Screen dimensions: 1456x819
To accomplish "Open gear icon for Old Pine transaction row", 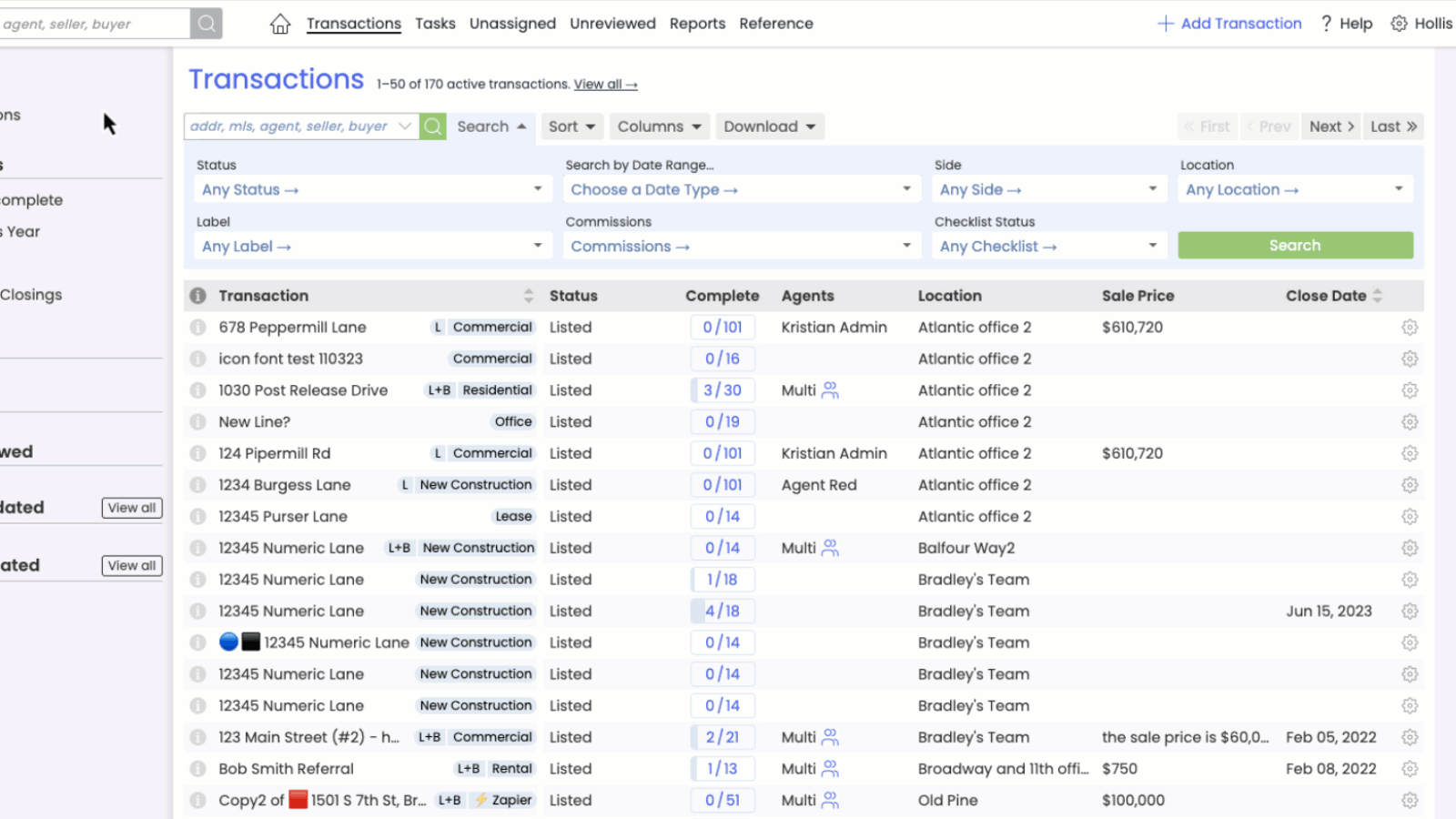I will (x=1410, y=801).
